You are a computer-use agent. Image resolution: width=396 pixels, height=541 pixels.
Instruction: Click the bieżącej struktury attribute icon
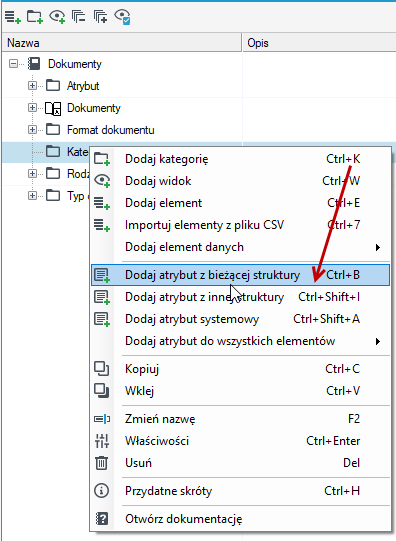click(x=102, y=275)
